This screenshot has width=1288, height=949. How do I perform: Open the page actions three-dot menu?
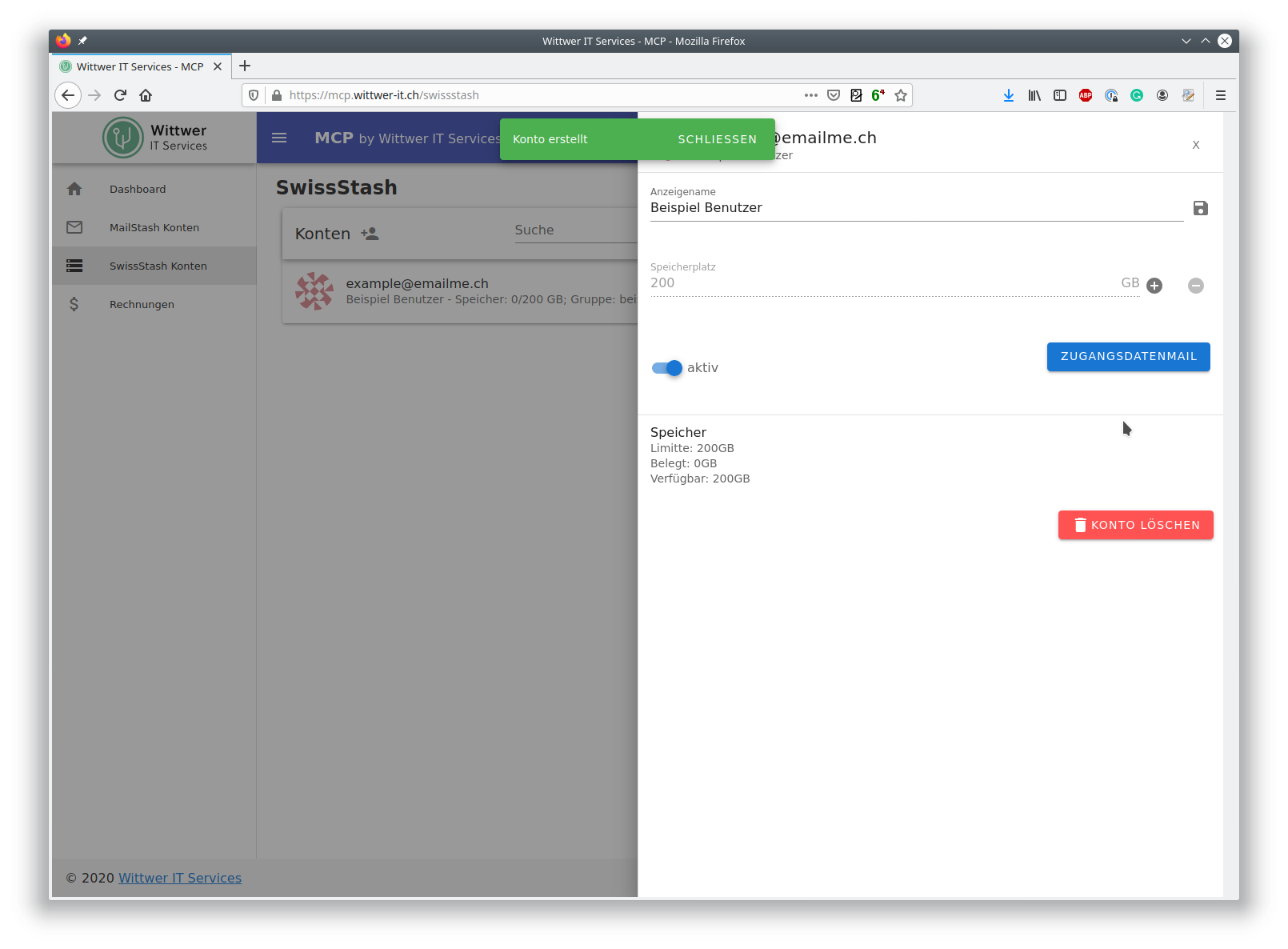pos(811,95)
